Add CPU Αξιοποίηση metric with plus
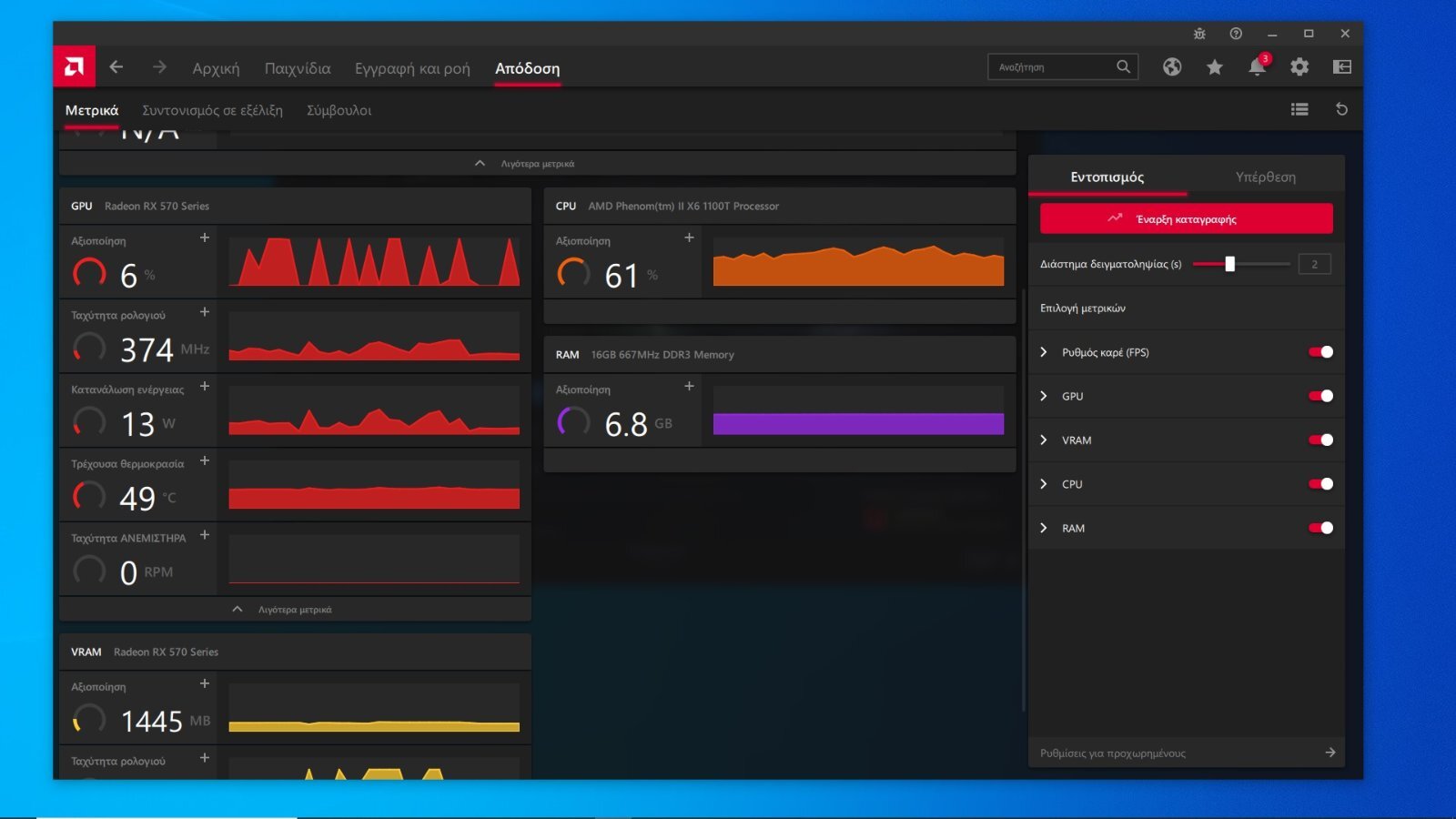Screen dimensions: 1456x819 coord(689,238)
